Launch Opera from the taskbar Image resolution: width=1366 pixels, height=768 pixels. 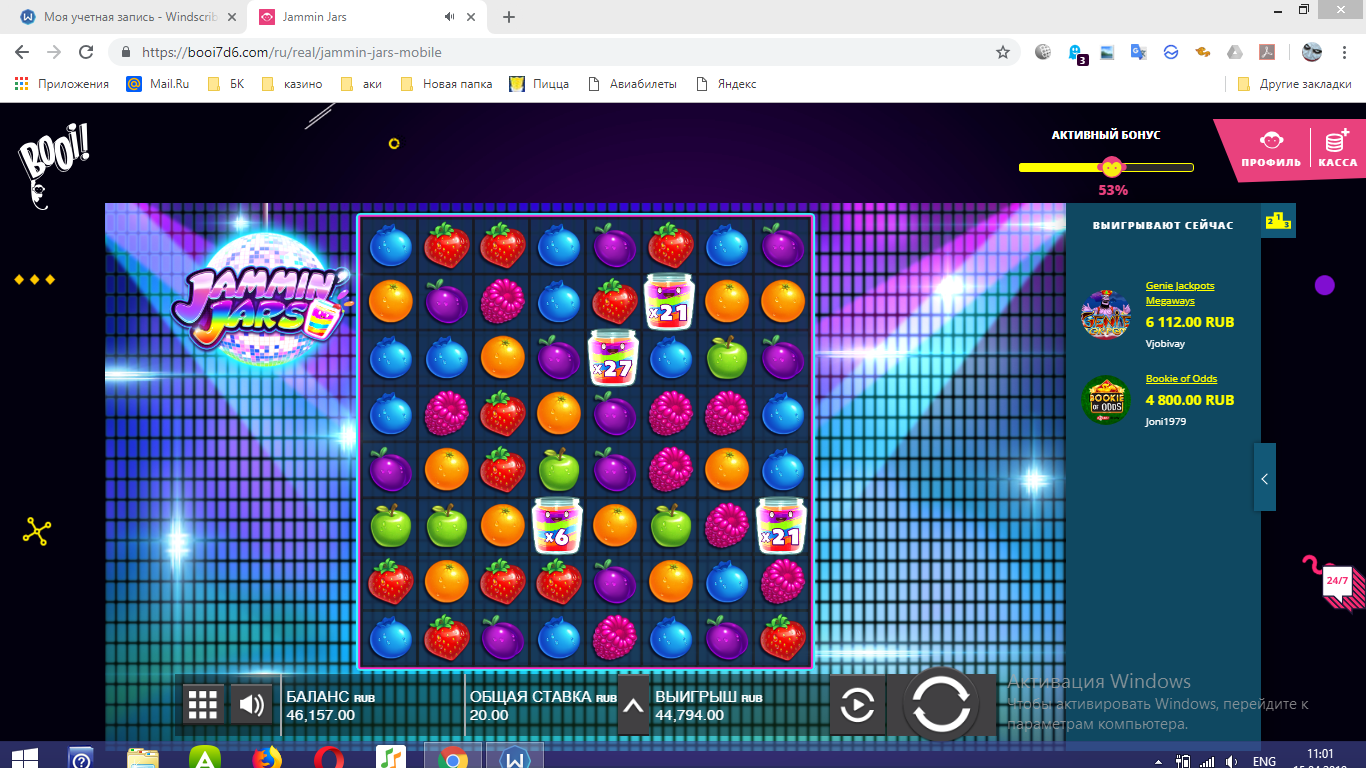coord(329,758)
